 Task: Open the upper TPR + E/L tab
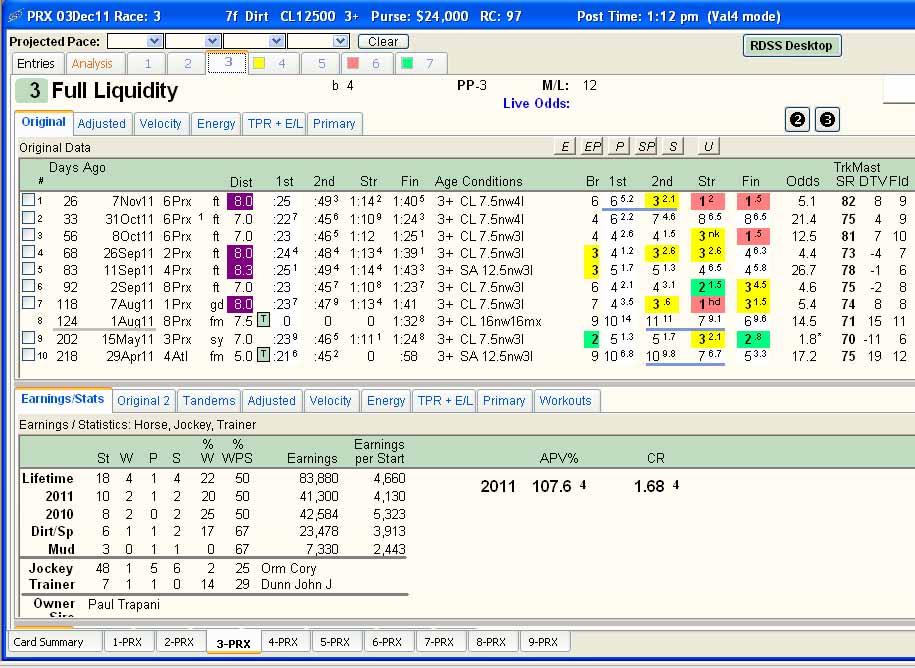[275, 124]
